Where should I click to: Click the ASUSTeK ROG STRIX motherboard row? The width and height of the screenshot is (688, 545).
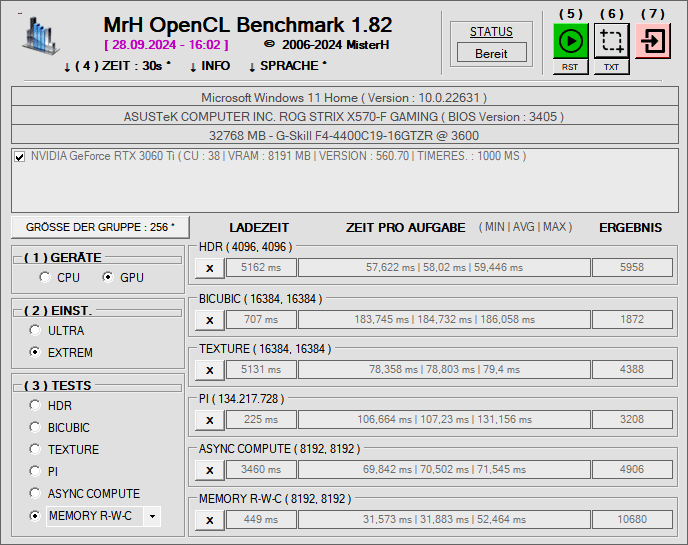click(x=345, y=116)
